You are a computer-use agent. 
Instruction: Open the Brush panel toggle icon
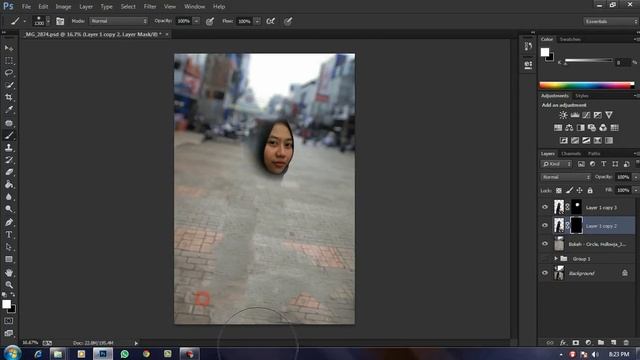click(x=60, y=21)
